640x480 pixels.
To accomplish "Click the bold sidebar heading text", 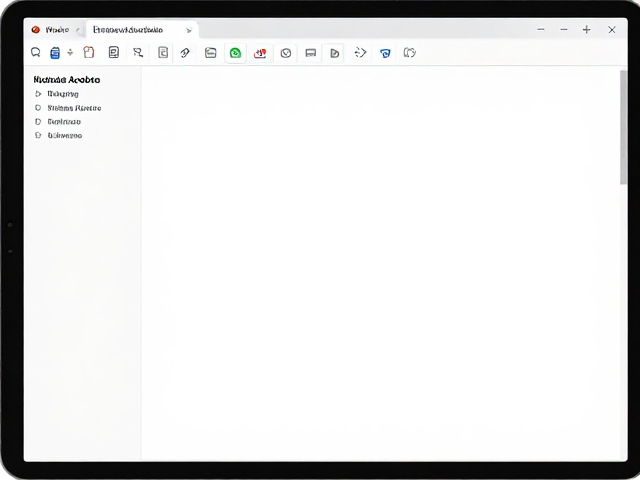I will (x=67, y=80).
